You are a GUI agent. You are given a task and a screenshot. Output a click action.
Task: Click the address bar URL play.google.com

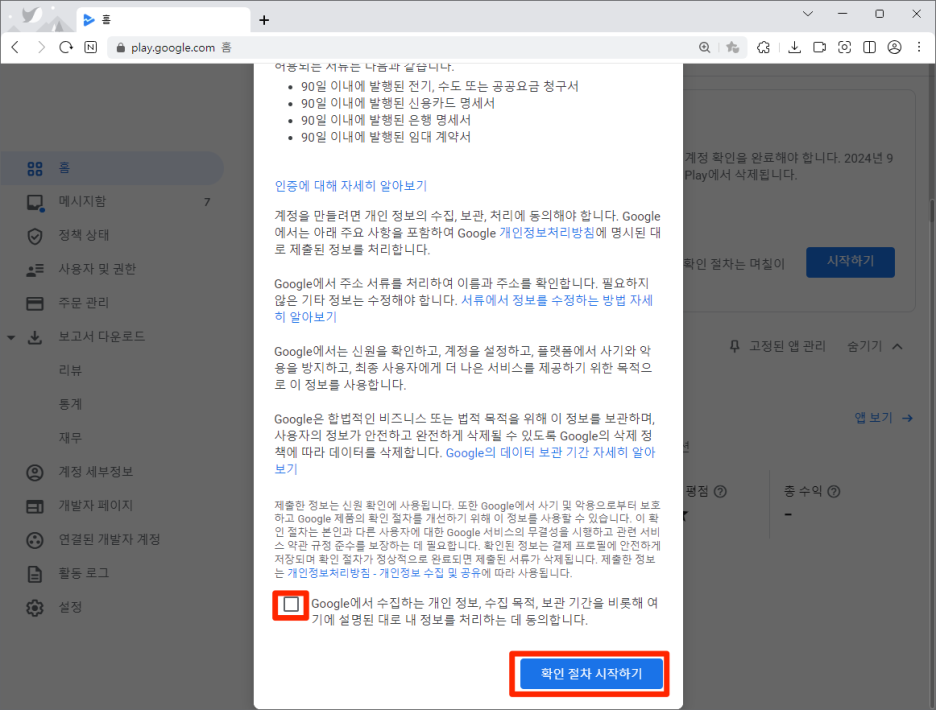173,48
